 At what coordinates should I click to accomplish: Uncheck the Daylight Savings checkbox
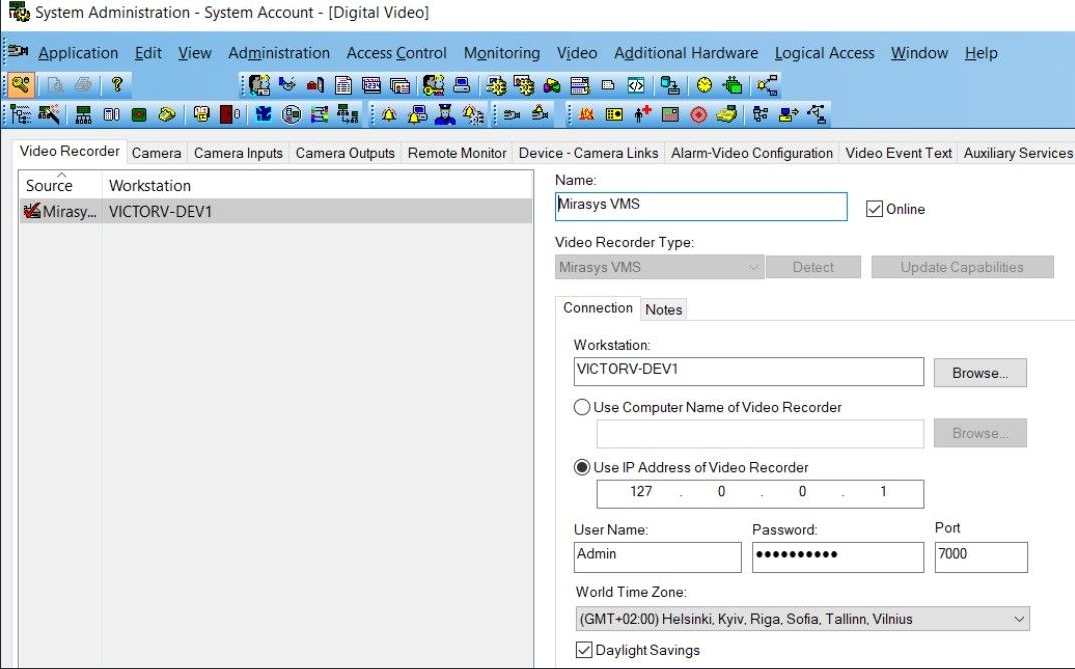(584, 650)
